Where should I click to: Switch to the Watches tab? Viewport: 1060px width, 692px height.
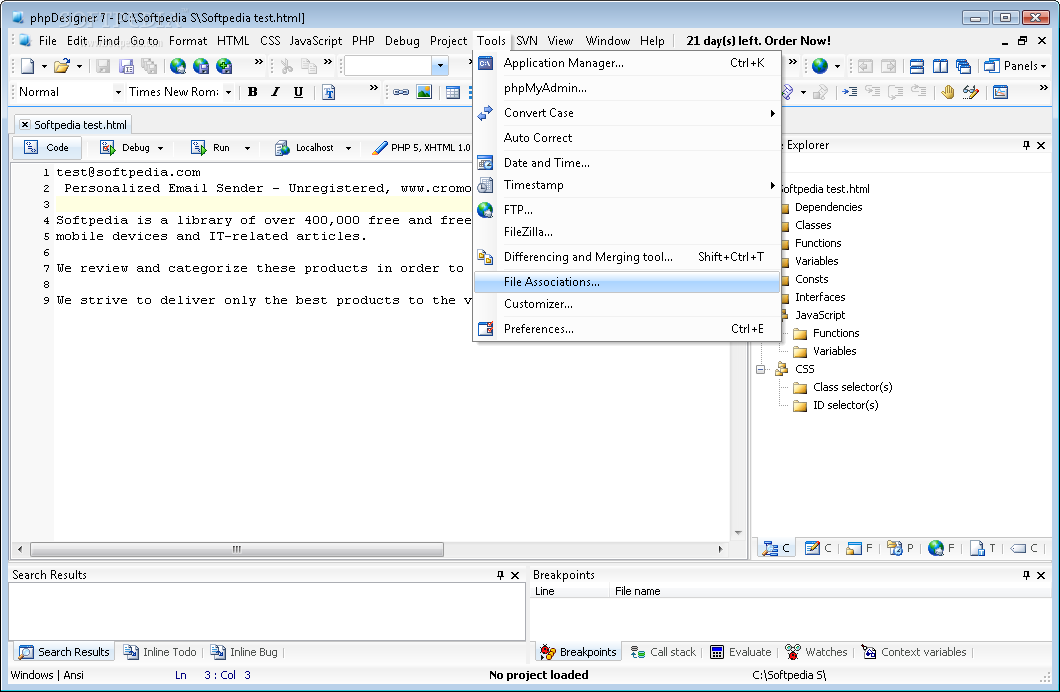coord(816,652)
